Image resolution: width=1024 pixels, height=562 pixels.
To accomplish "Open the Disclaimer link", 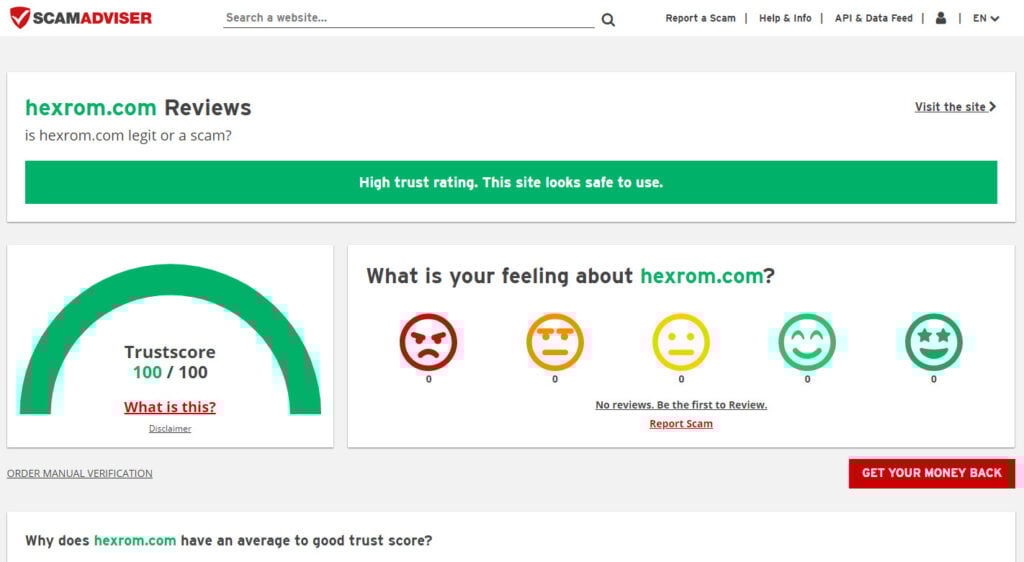I will pyautogui.click(x=170, y=429).
